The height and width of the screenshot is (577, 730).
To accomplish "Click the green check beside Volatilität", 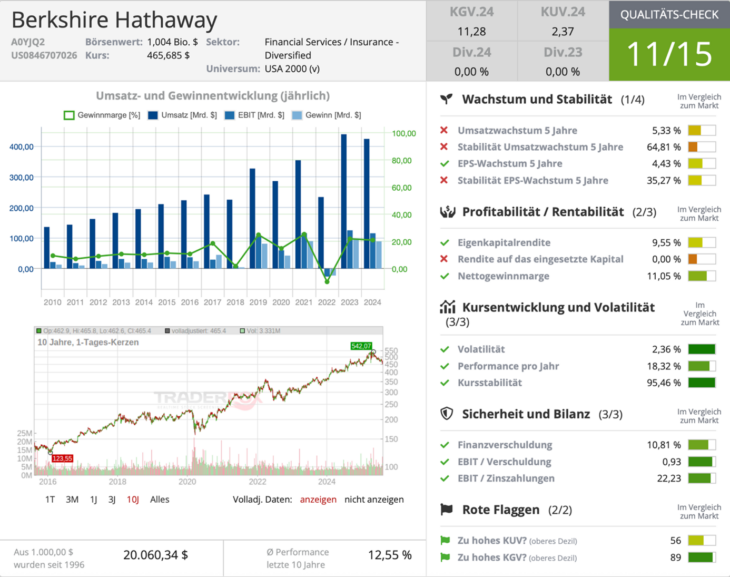I will pos(445,349).
